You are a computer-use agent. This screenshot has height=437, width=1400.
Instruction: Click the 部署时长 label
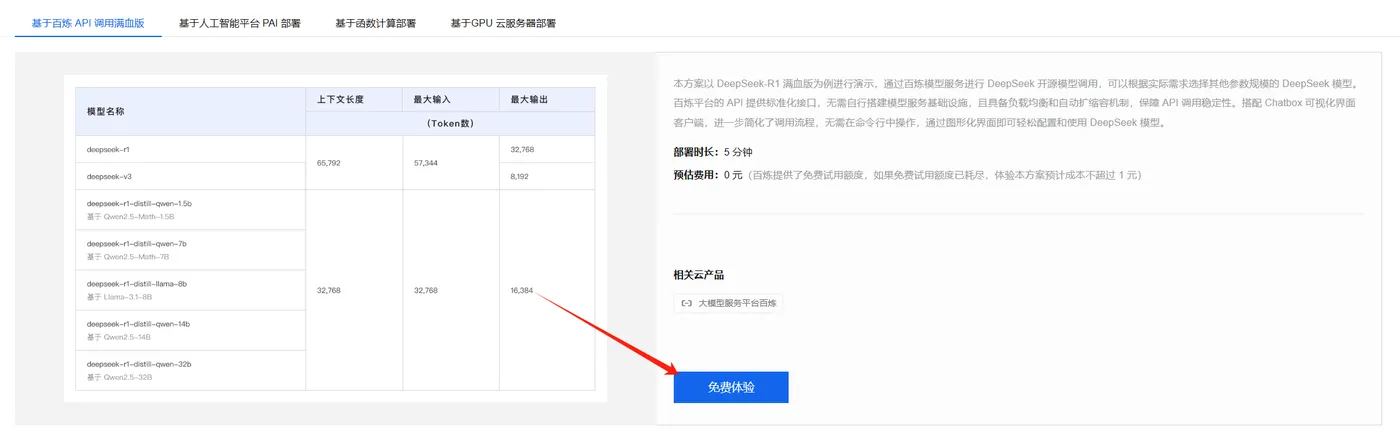(697, 152)
